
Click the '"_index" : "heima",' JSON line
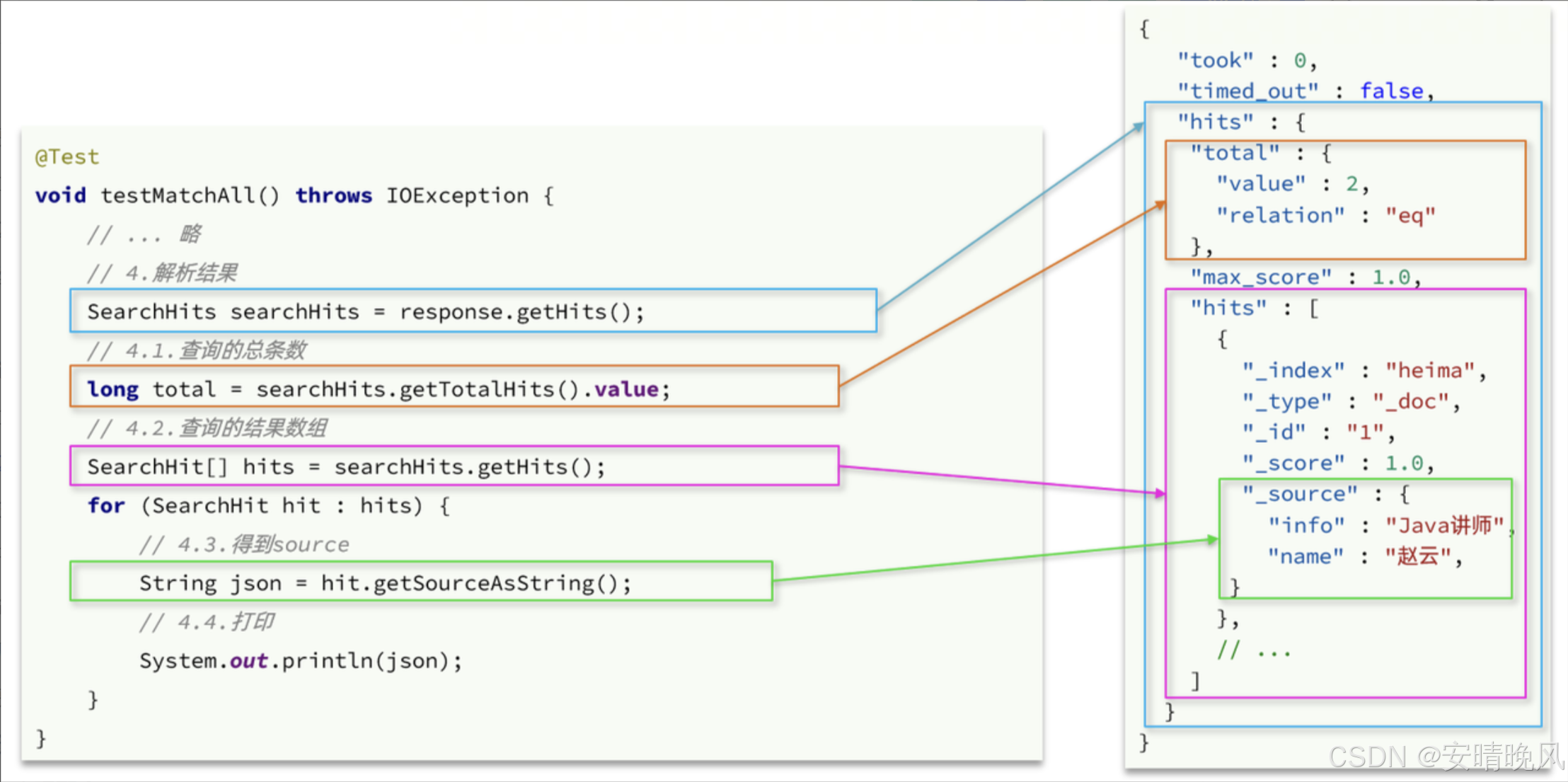(1364, 370)
